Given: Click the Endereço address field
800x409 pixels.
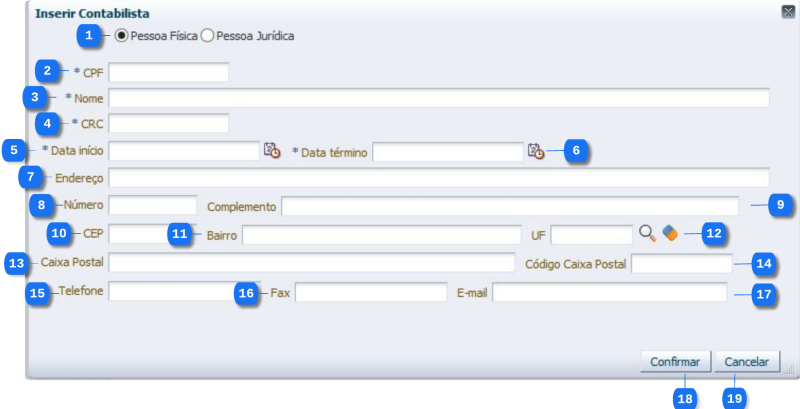Looking at the screenshot, I should click(x=439, y=177).
